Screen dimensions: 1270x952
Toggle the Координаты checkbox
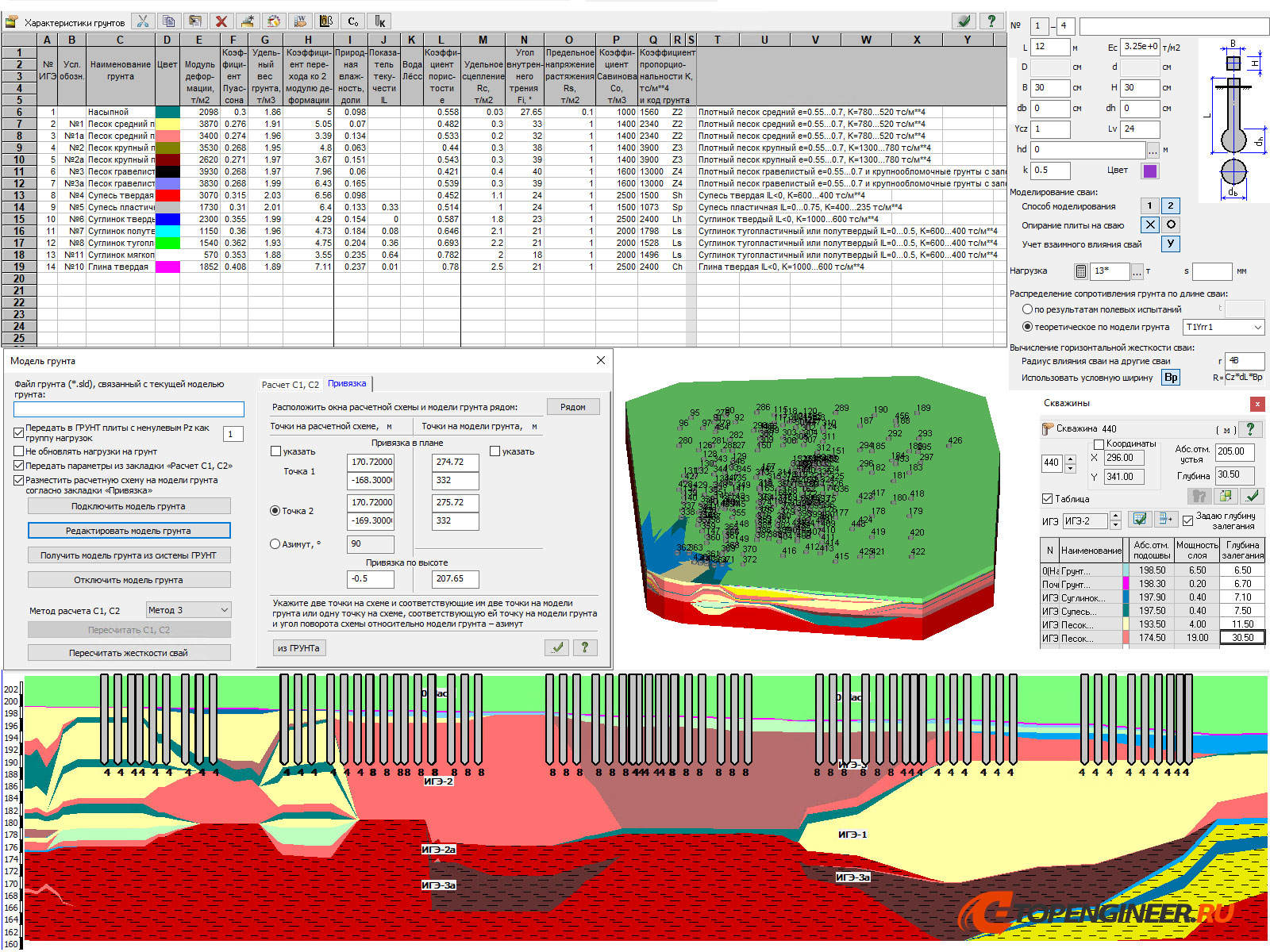(1099, 444)
